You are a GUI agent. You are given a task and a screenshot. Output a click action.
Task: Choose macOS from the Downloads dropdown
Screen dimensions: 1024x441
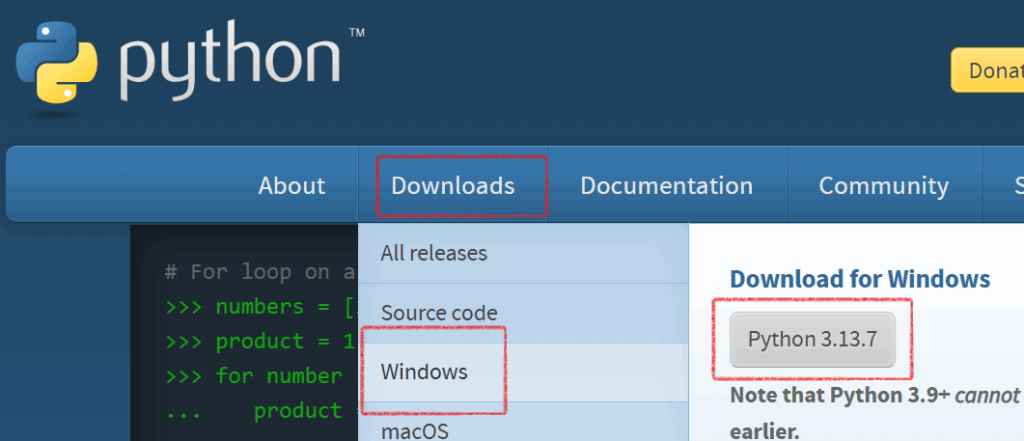point(414,430)
